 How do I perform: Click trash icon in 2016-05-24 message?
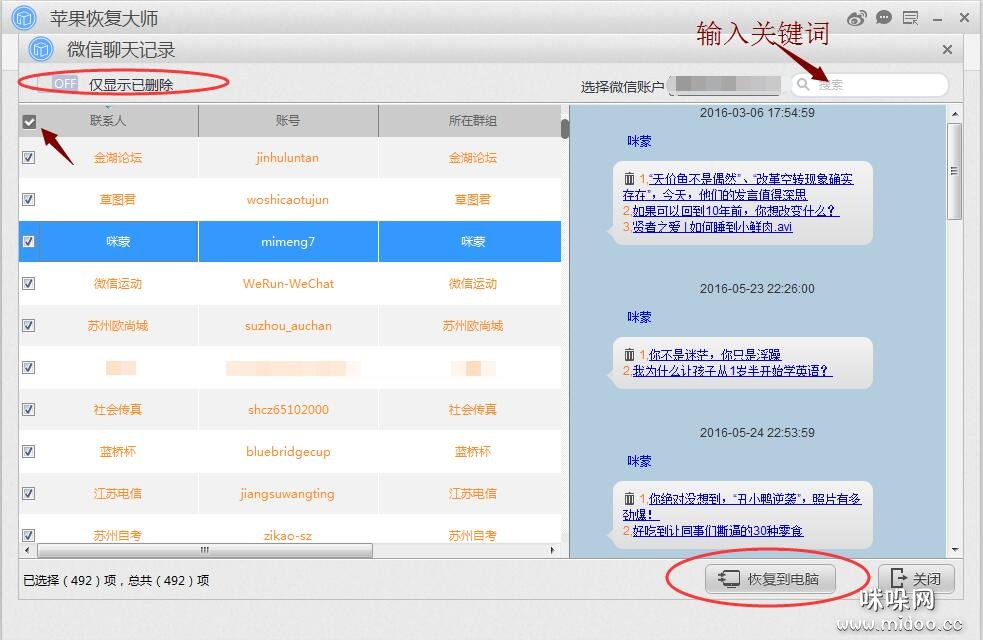(x=629, y=499)
